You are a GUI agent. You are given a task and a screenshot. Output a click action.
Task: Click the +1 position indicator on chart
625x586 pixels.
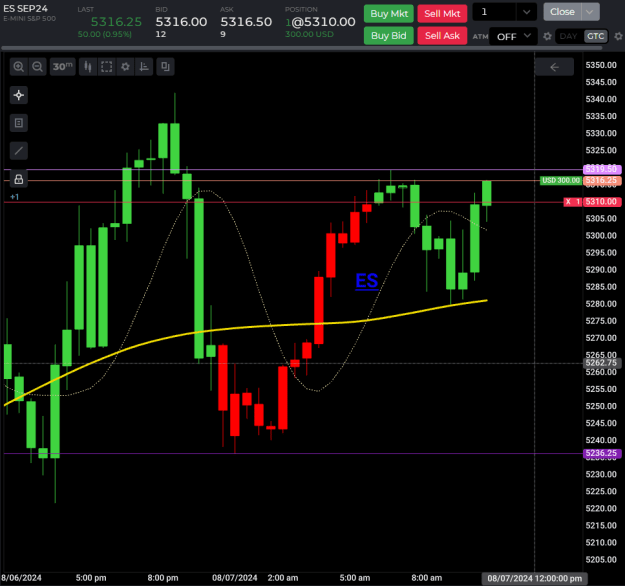coord(14,197)
